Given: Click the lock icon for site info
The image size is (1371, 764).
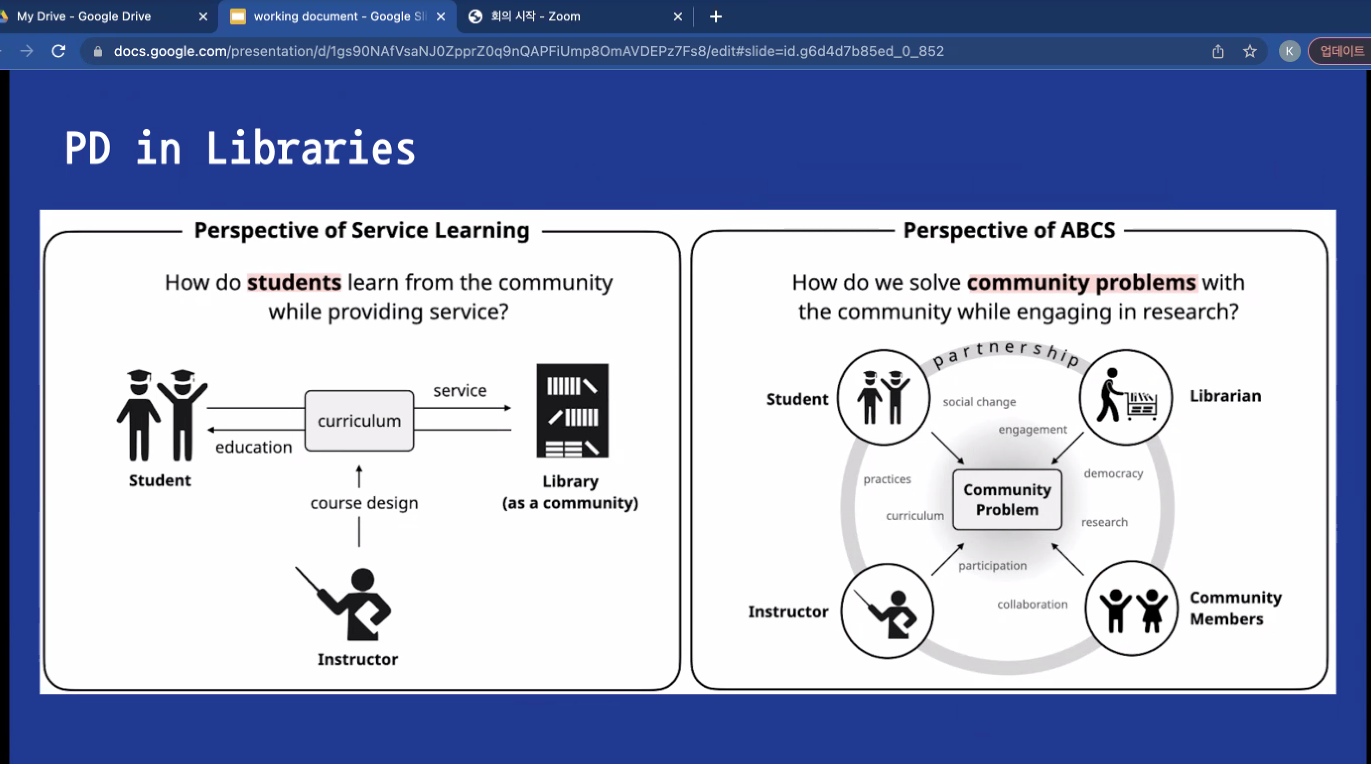Looking at the screenshot, I should pos(97,51).
